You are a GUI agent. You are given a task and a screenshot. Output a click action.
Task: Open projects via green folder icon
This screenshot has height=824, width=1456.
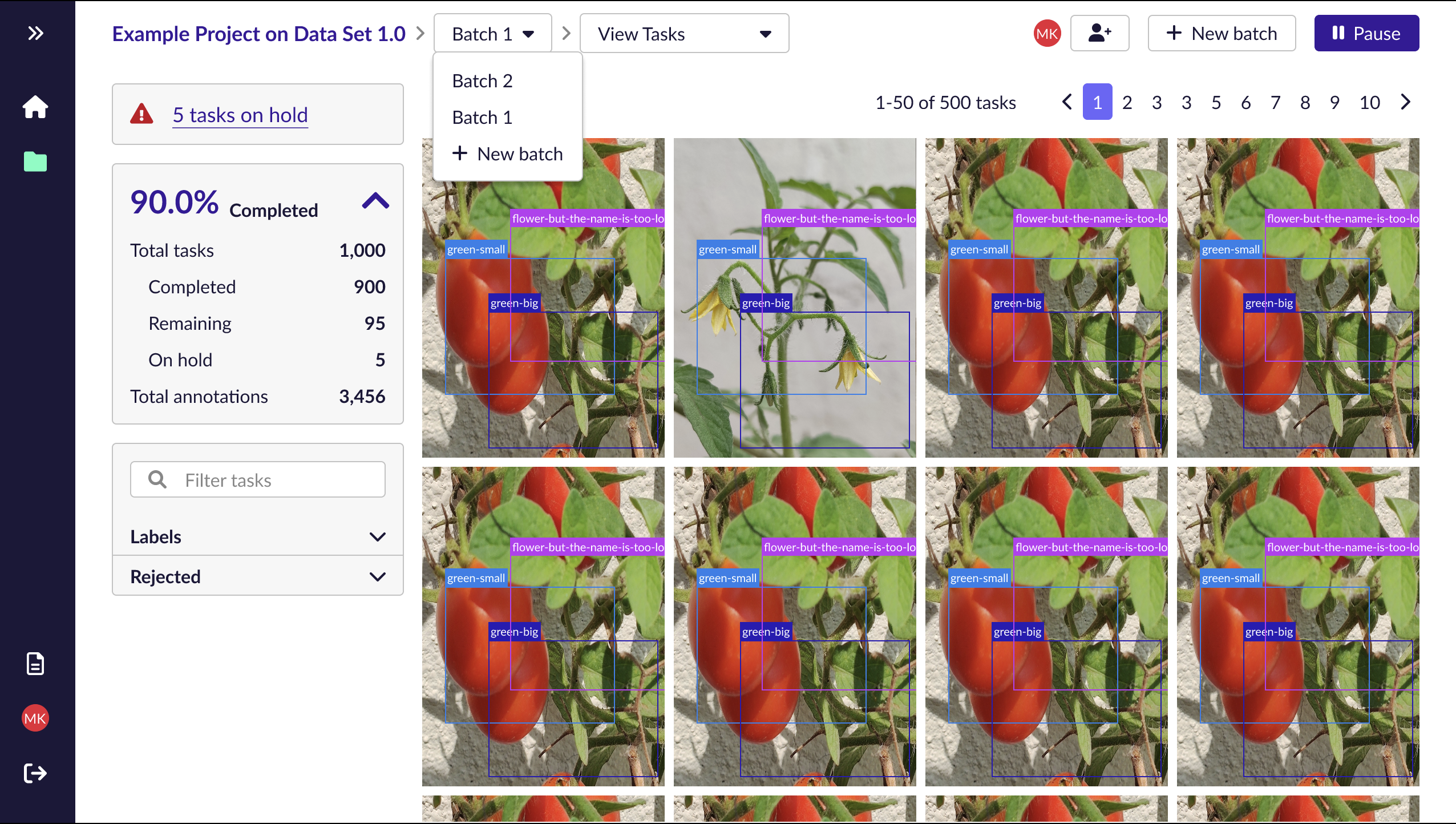pyautogui.click(x=35, y=162)
